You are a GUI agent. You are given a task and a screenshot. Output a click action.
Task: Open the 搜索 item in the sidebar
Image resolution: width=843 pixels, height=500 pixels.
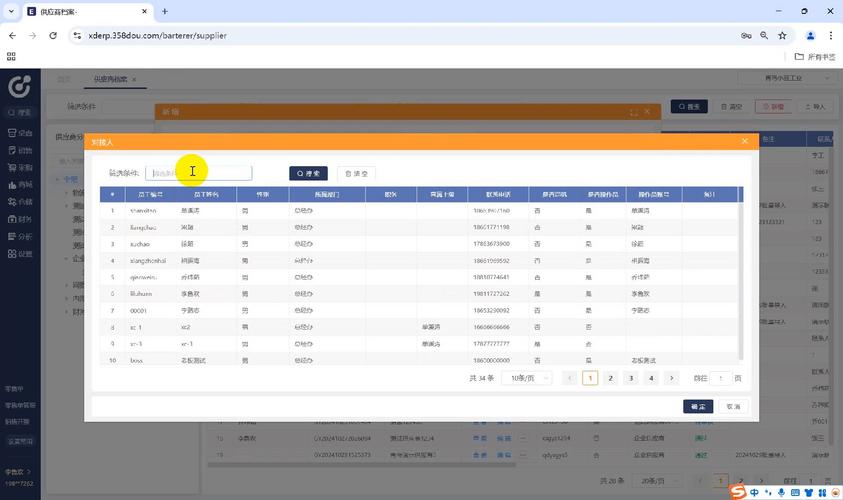point(20,112)
